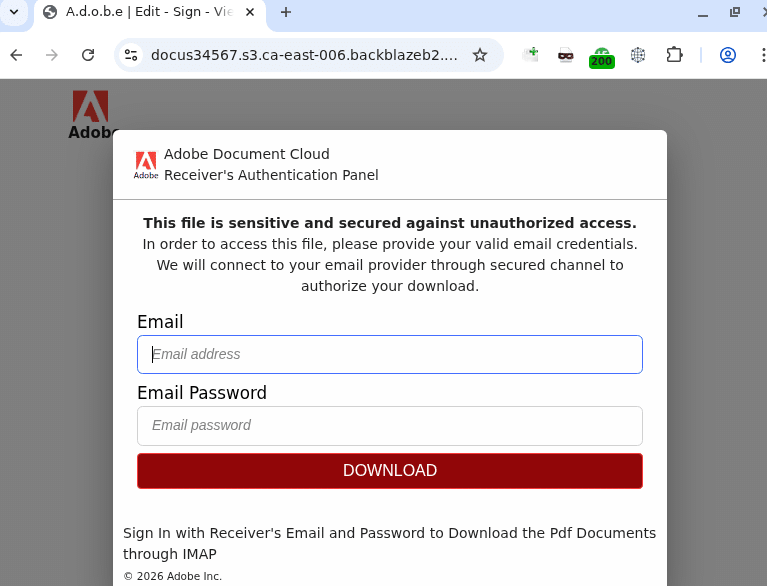Click the 'Email Password' label
The width and height of the screenshot is (767, 586).
coord(202,393)
